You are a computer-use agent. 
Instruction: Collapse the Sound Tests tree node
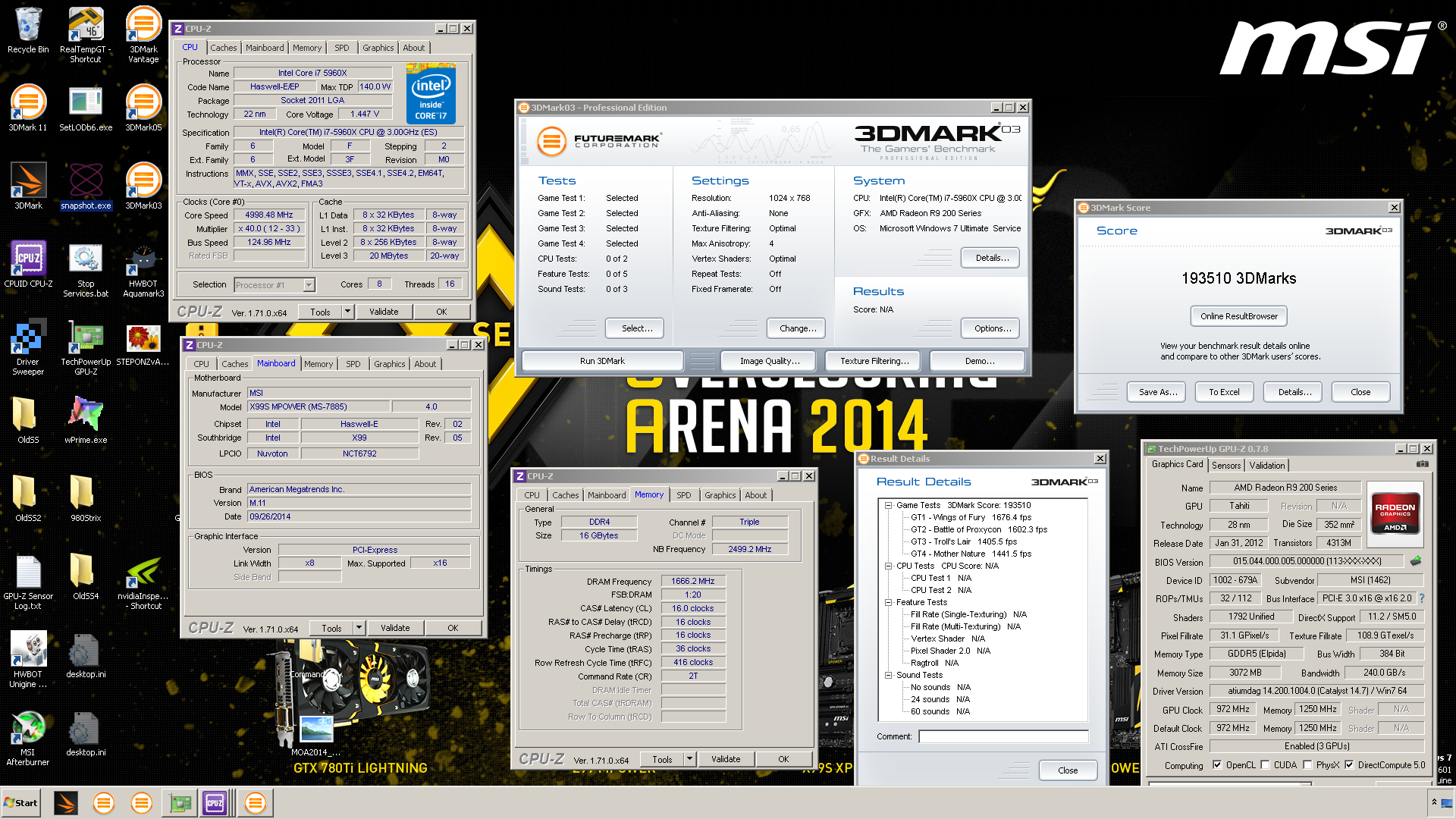pos(888,675)
